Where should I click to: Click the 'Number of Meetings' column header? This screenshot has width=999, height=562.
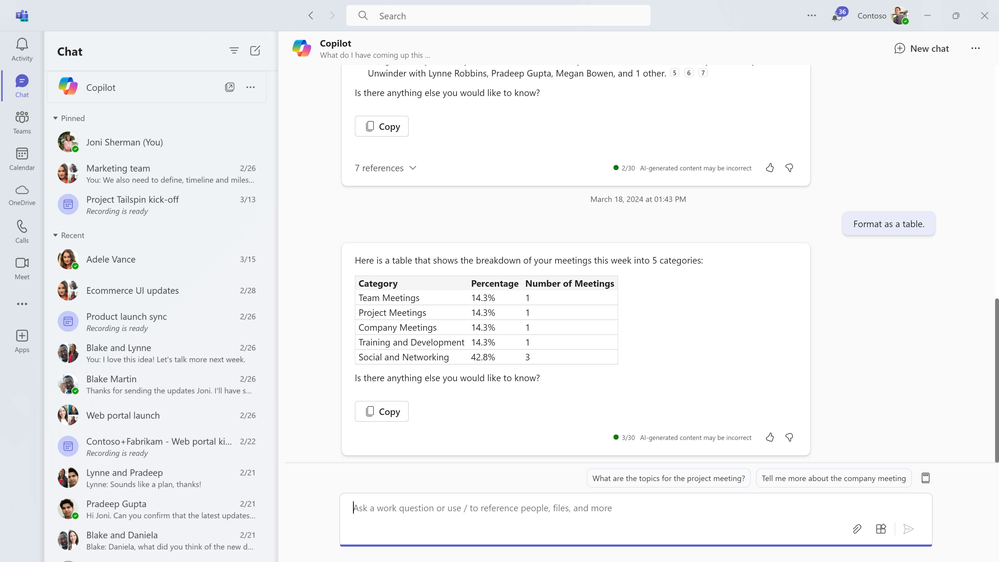pos(570,283)
